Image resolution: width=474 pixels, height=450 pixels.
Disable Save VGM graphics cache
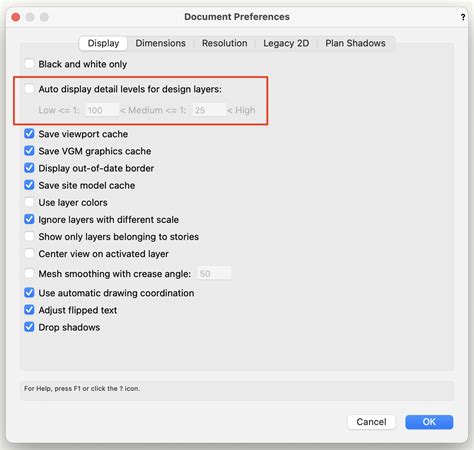(x=29, y=151)
